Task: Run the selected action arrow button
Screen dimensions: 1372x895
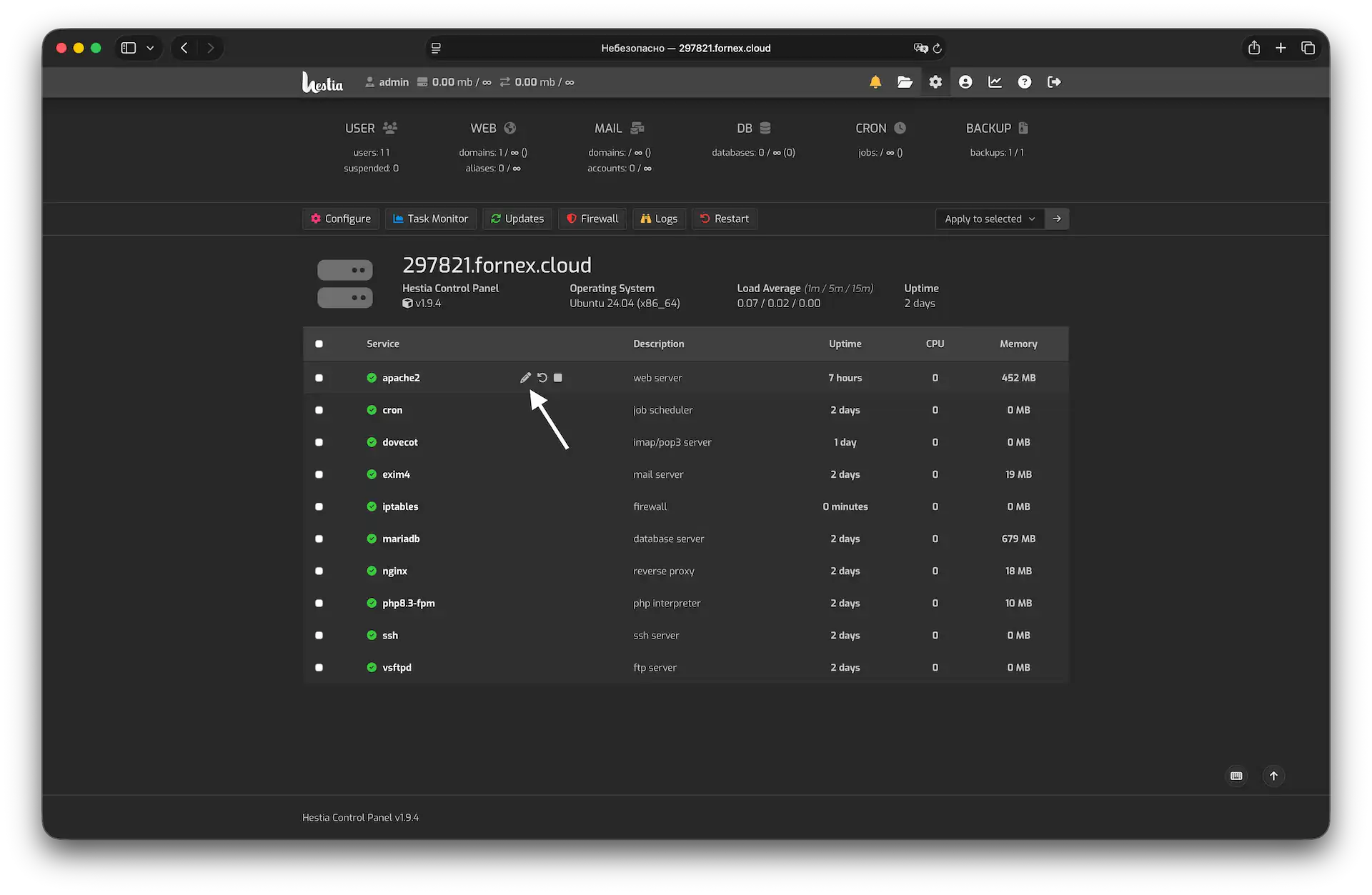Action: [1057, 219]
